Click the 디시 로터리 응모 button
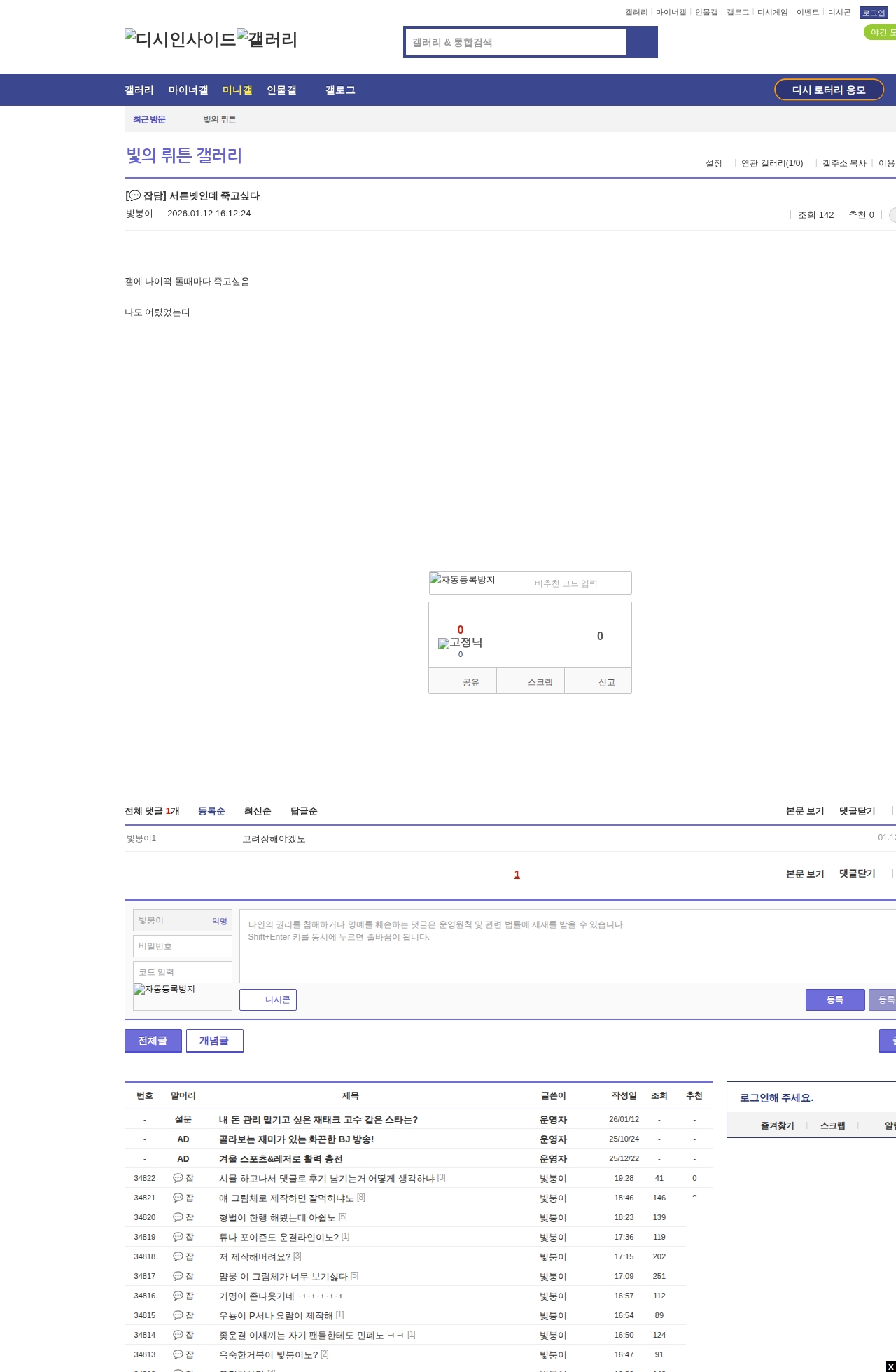Viewport: 896px width, 1372px height. [x=829, y=90]
